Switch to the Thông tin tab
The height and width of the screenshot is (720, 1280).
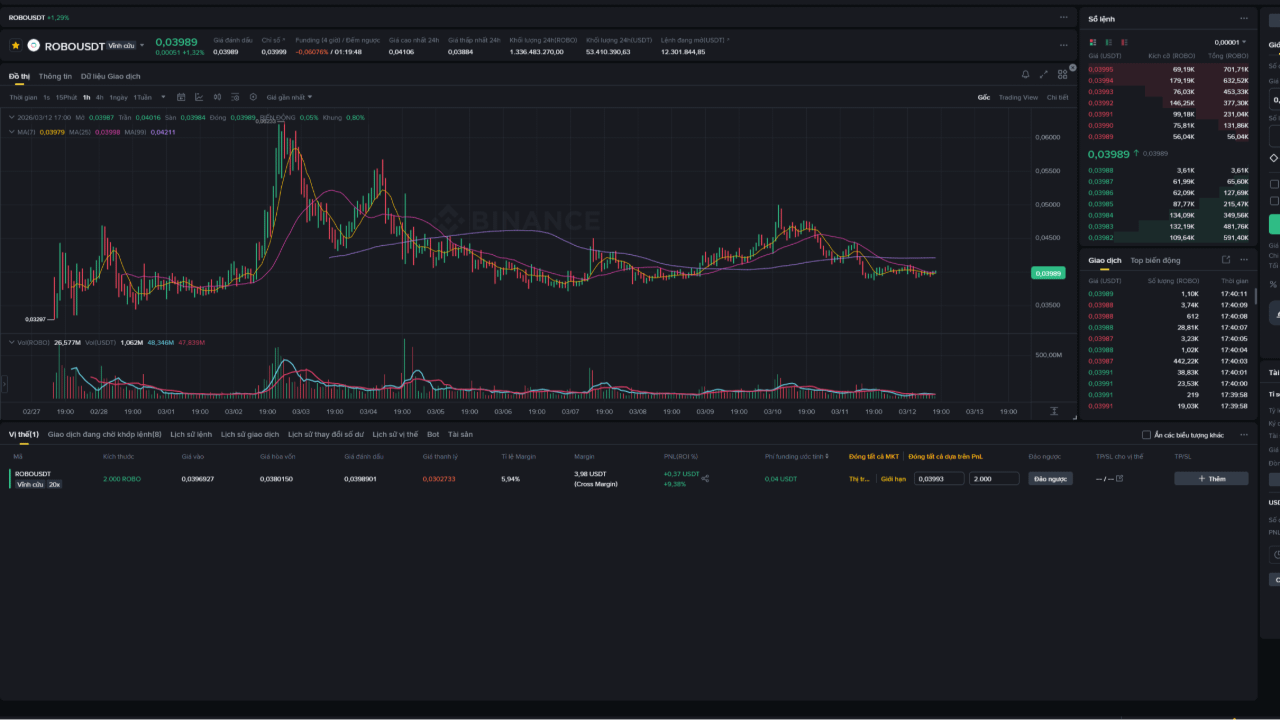[x=55, y=76]
